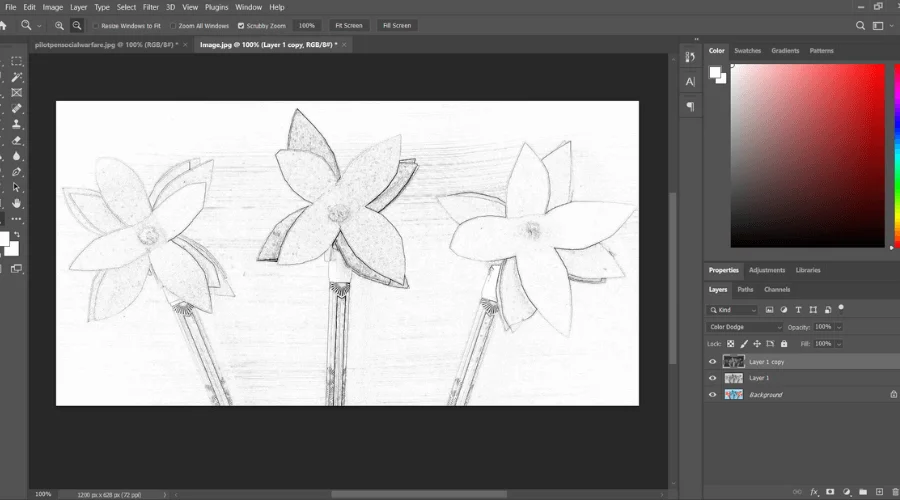
Task: Enable Zoom All Windows checkbox
Action: click(173, 26)
